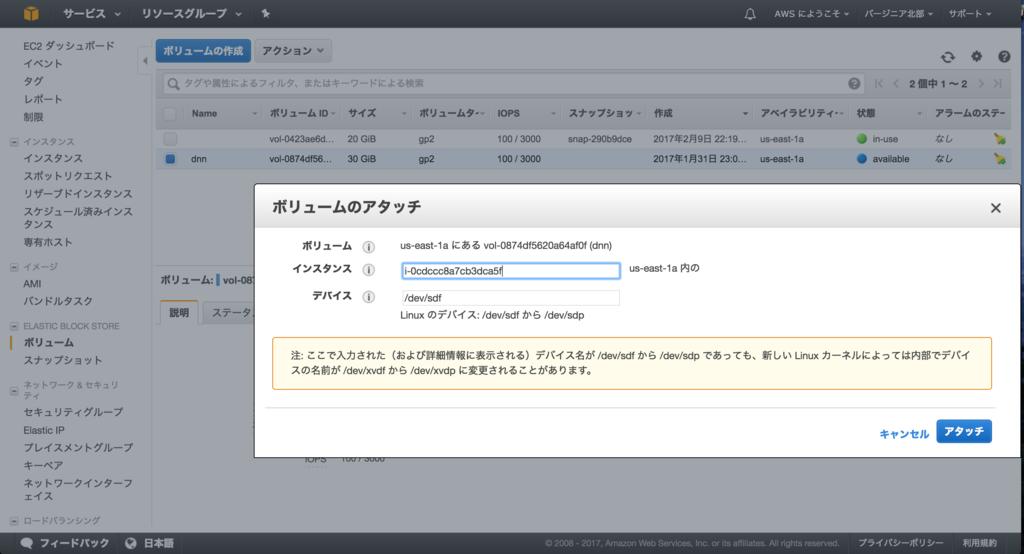
Task: Check the vol-0423ae6d row checkbox
Action: pos(170,138)
